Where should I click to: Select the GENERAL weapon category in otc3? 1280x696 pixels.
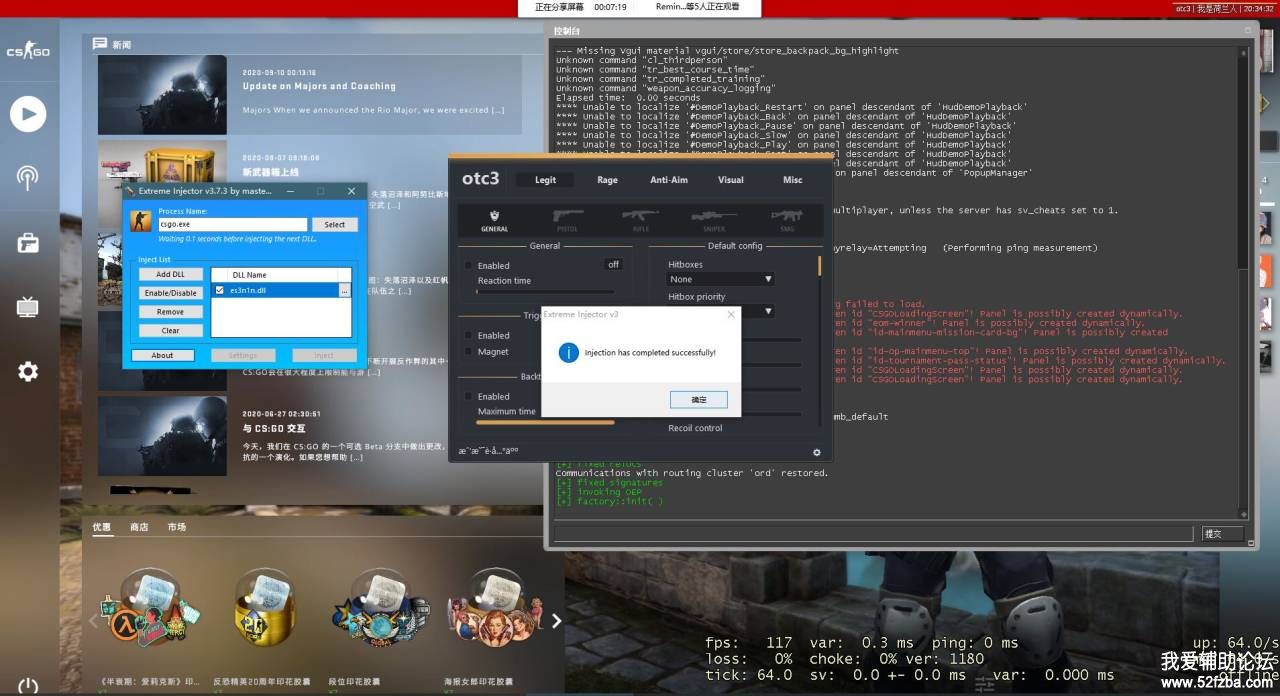tap(494, 221)
